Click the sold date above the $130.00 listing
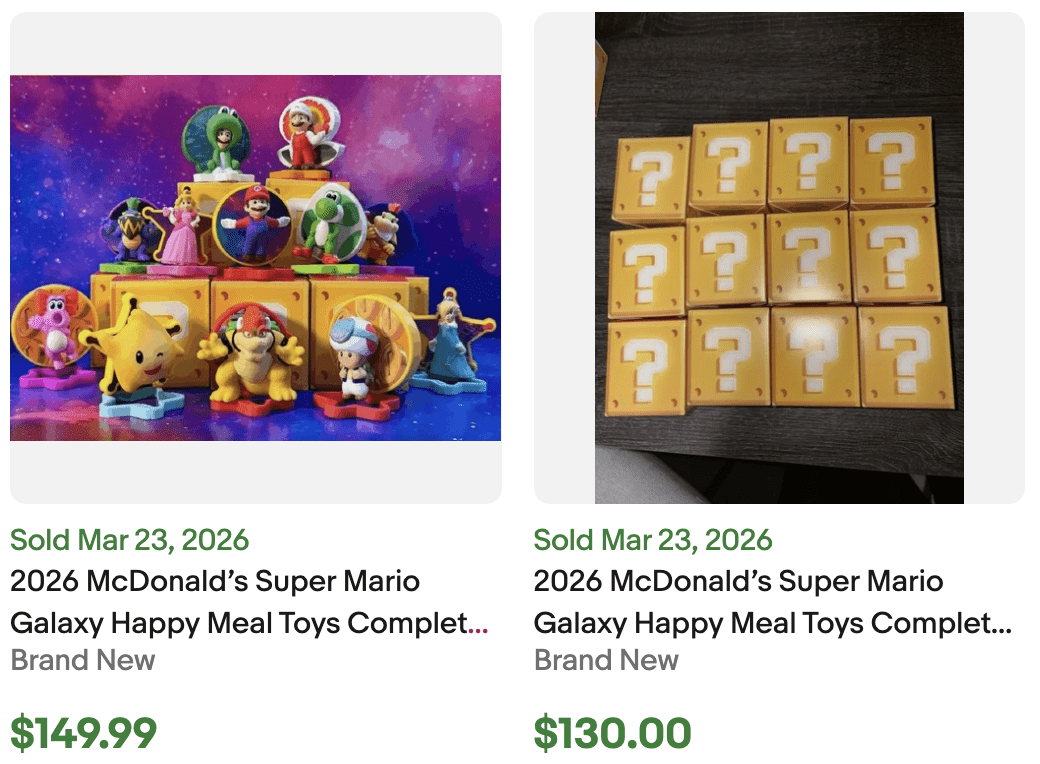The width and height of the screenshot is (1040, 764). 653,540
